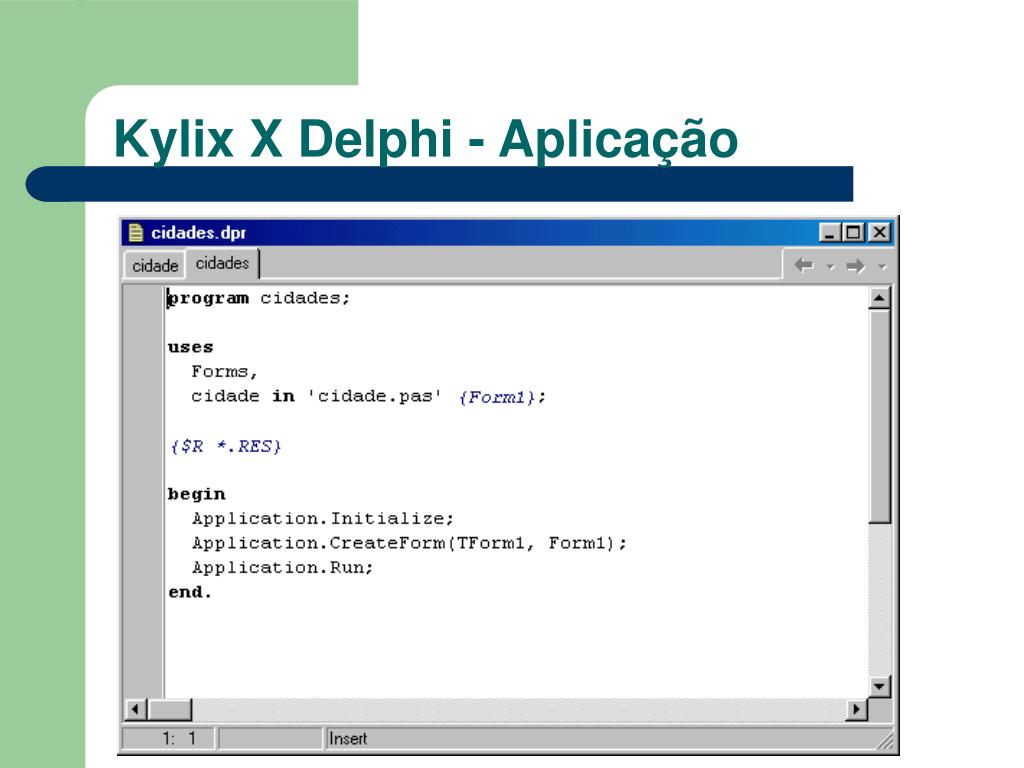Click the 'program' keyword in the code

(x=208, y=298)
